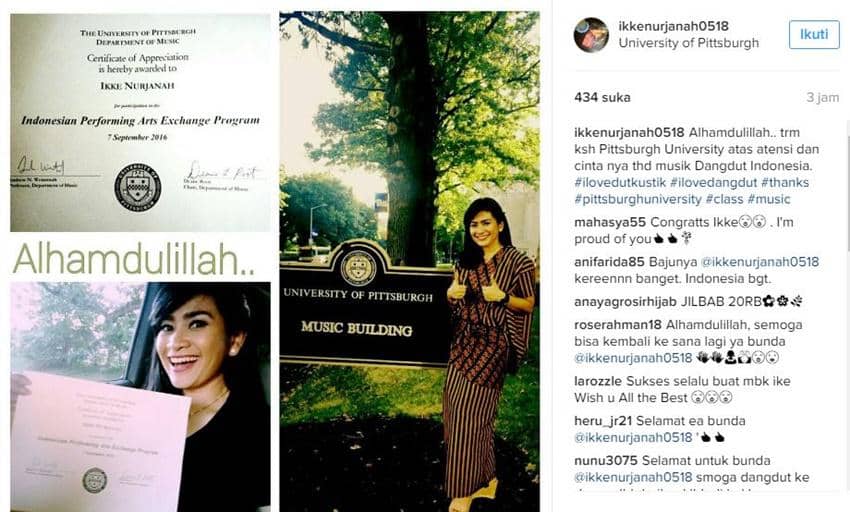Screen dimensions: 850x512
Task: Visit commenter heru_jr21 profile
Action: pyautogui.click(x=603, y=421)
